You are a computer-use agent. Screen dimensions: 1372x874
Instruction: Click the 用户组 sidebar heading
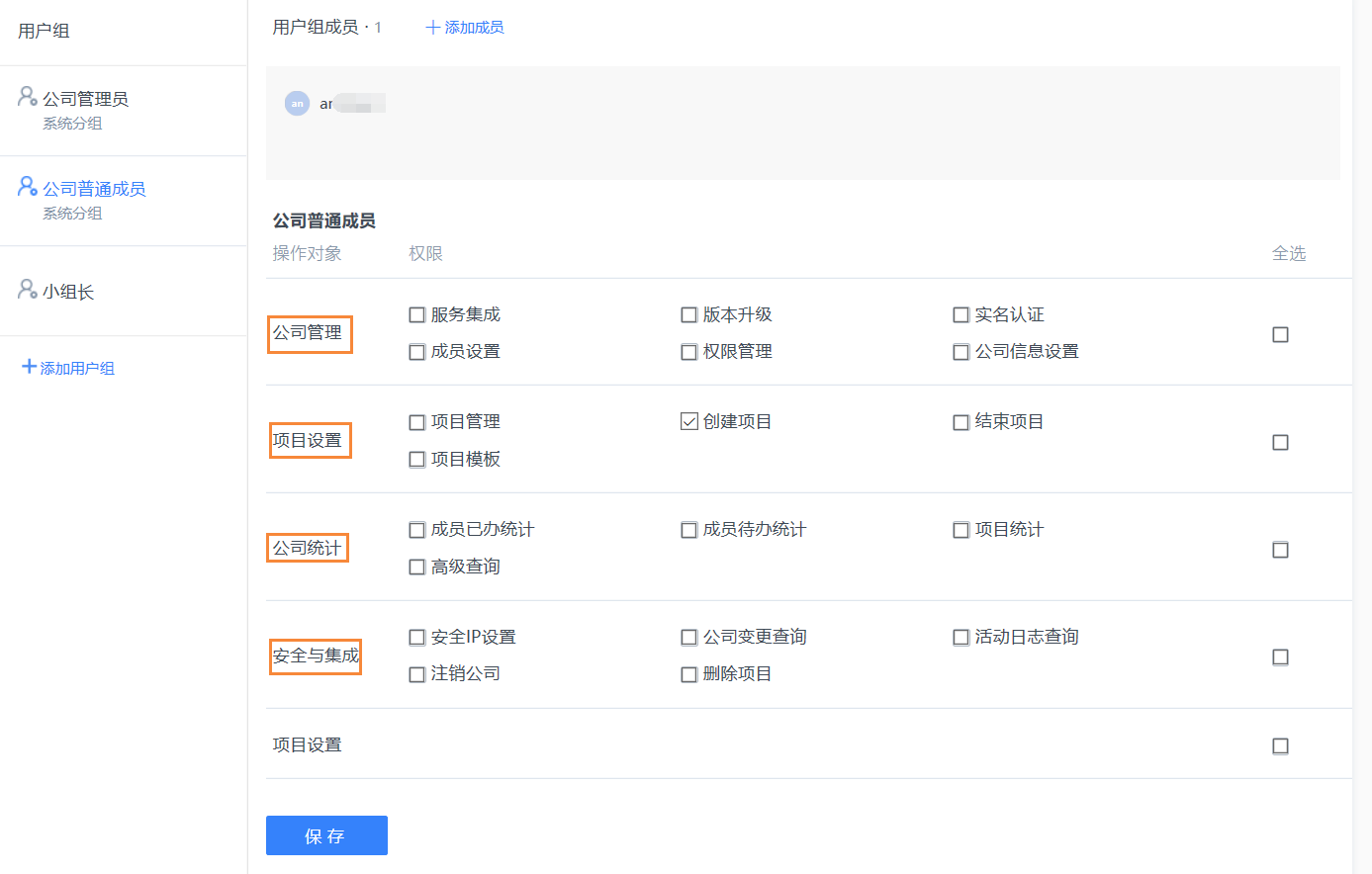click(x=45, y=31)
